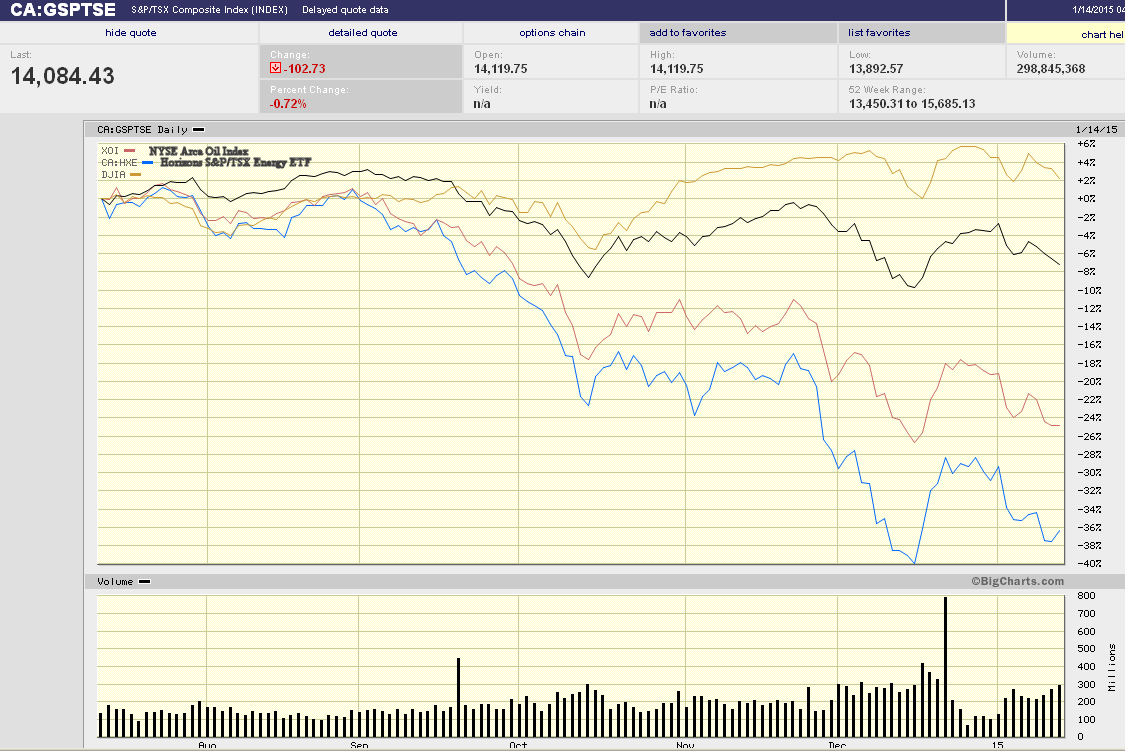Click the red down-arrow change icon

point(276,68)
